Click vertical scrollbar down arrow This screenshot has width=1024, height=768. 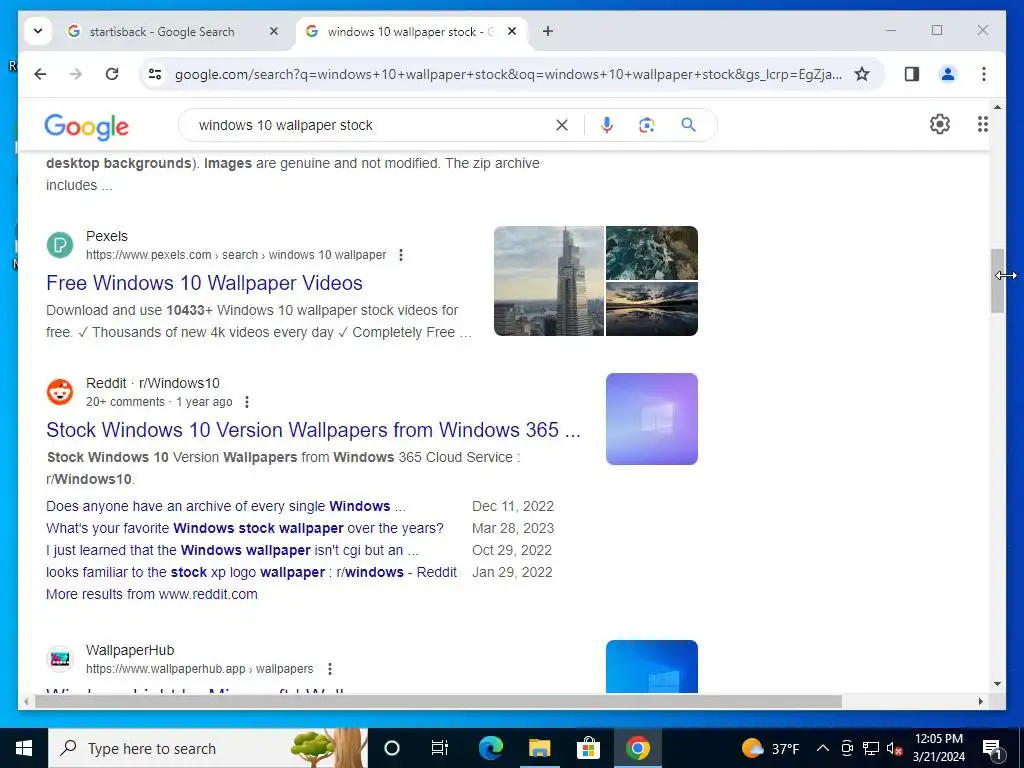click(997, 684)
